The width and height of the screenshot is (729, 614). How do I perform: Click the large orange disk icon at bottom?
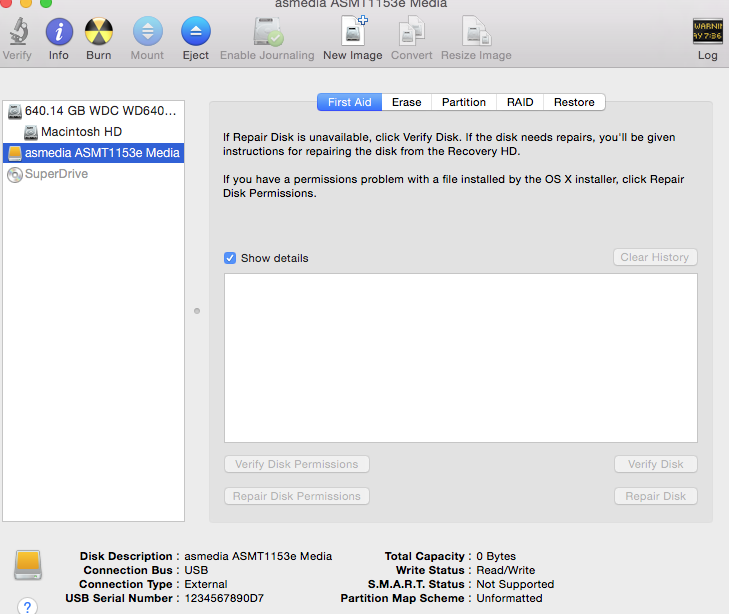[x=28, y=565]
